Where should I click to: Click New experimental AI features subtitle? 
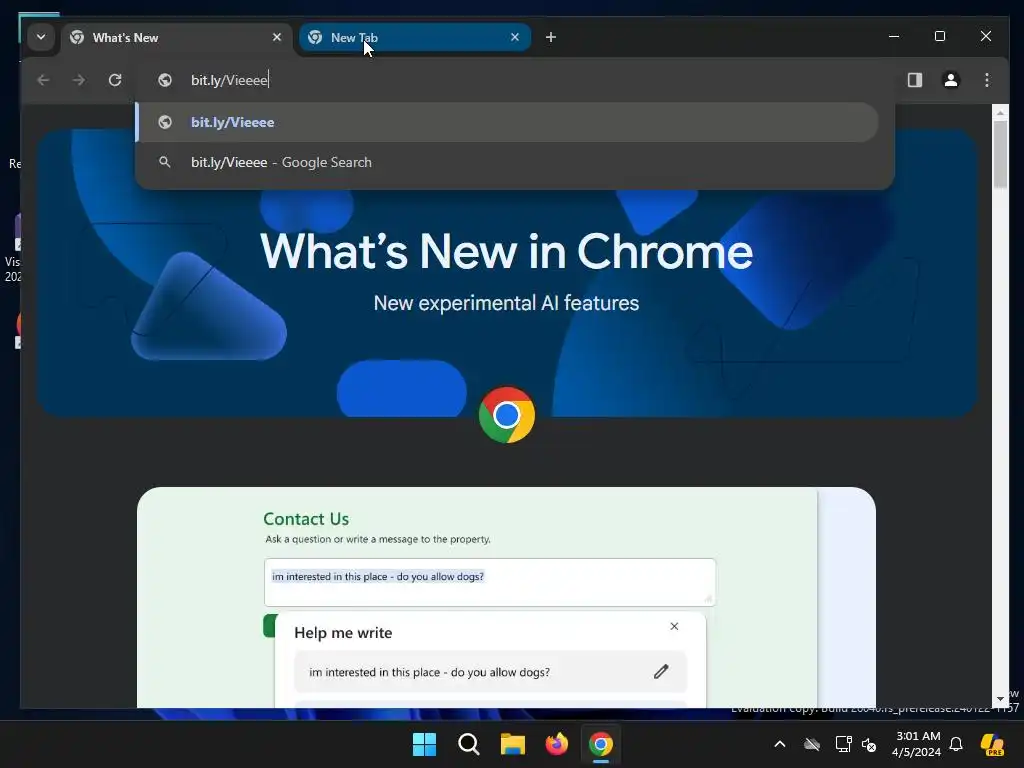click(x=506, y=303)
